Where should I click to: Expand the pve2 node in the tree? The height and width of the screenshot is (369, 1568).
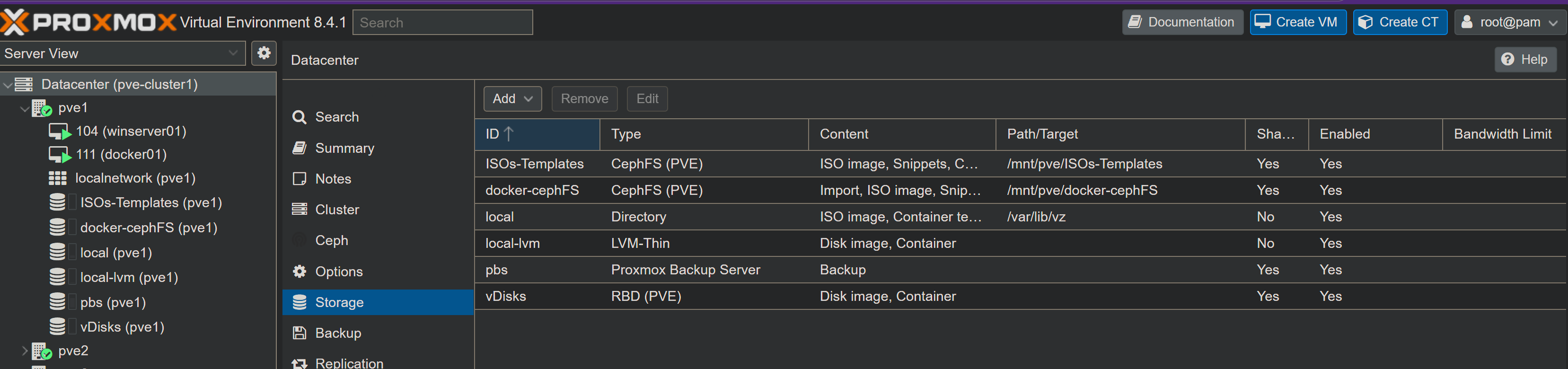[25, 351]
